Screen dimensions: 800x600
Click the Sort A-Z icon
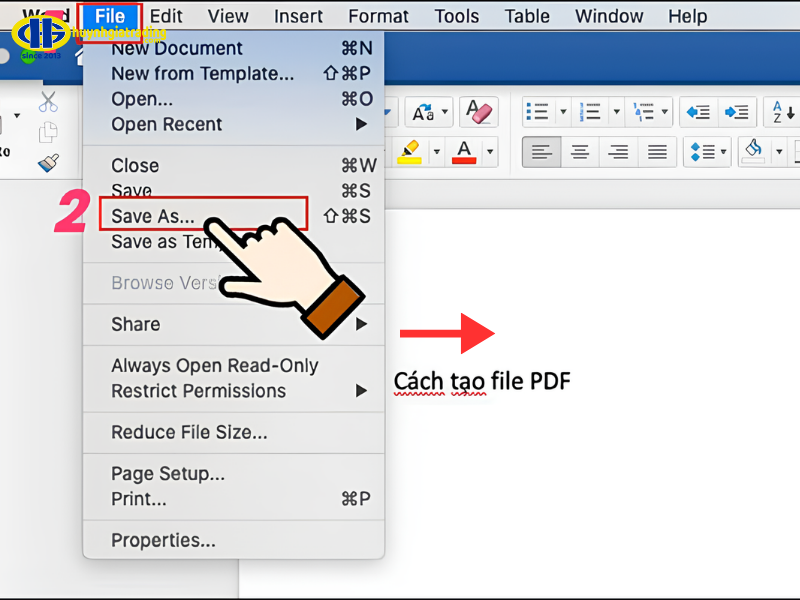[x=782, y=112]
